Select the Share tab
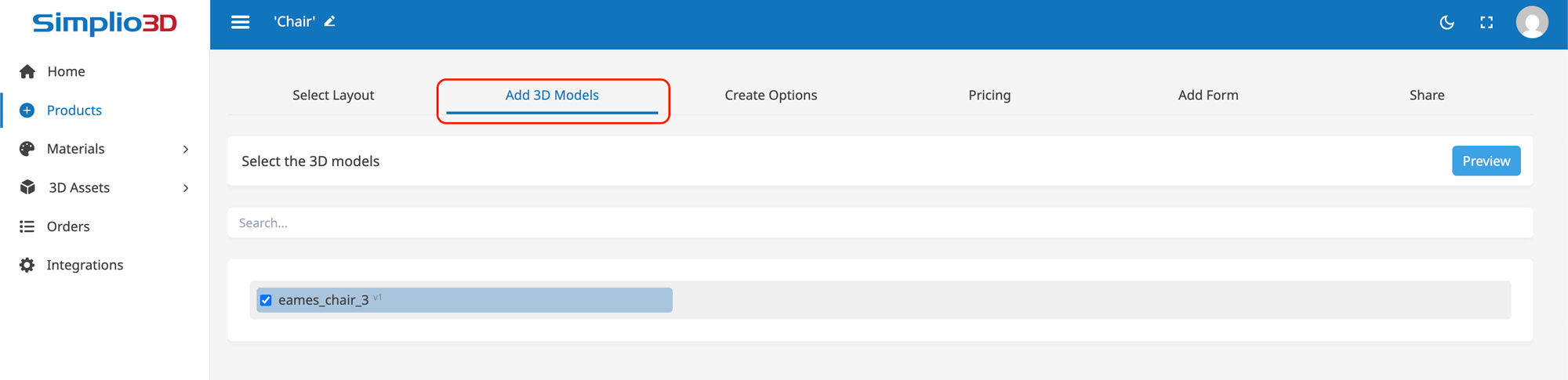 click(1426, 95)
